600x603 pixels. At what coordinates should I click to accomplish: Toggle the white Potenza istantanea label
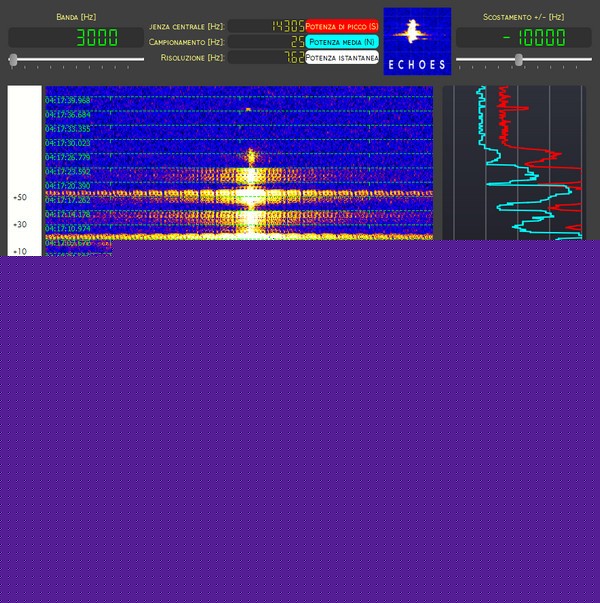342,58
